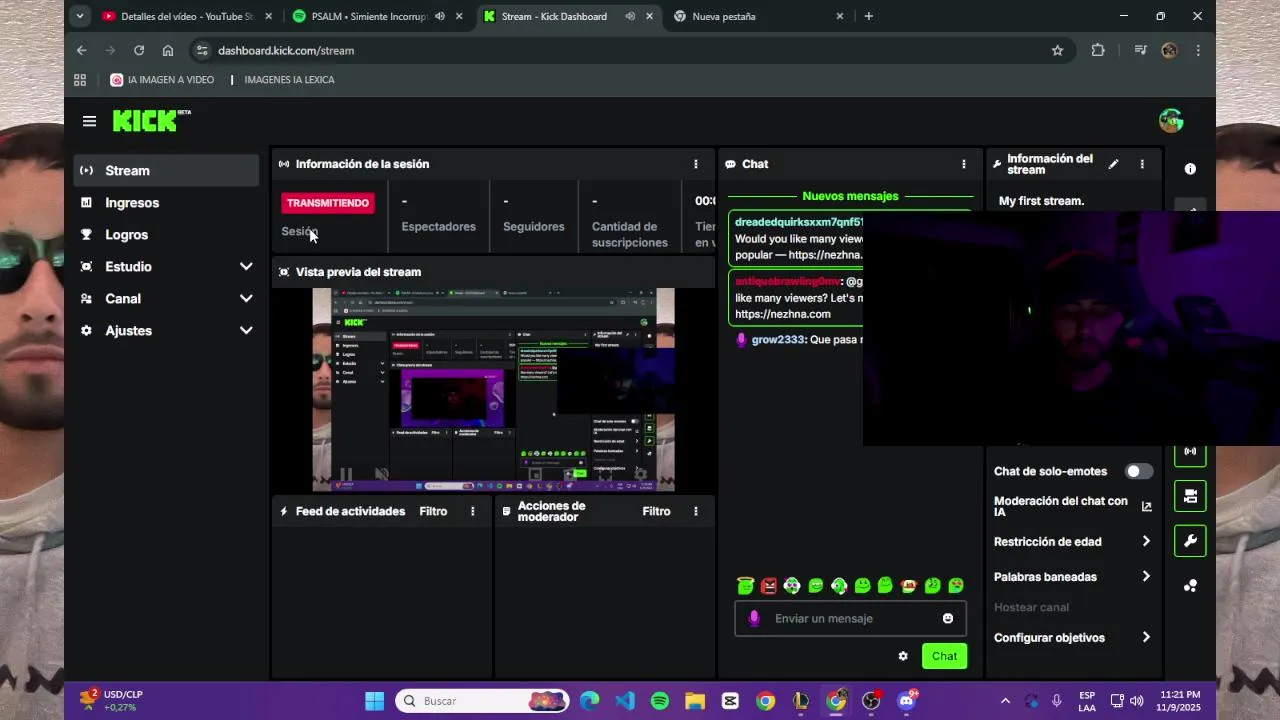
Task: Click the three-circles icon in the right rail
Action: (x=1190, y=586)
